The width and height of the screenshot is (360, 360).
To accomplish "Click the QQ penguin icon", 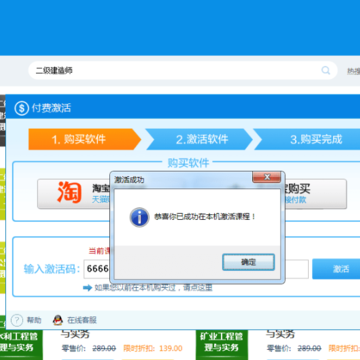I will [58, 320].
